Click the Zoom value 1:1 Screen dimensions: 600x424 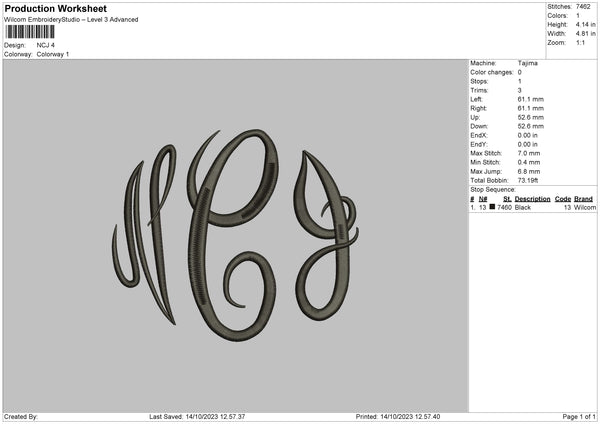[x=580, y=43]
